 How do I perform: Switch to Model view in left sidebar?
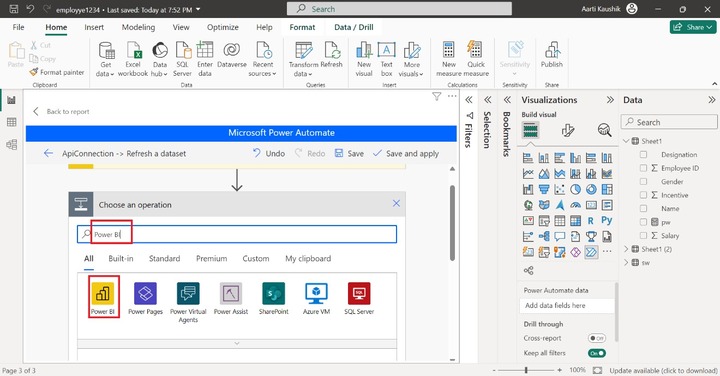[x=11, y=145]
